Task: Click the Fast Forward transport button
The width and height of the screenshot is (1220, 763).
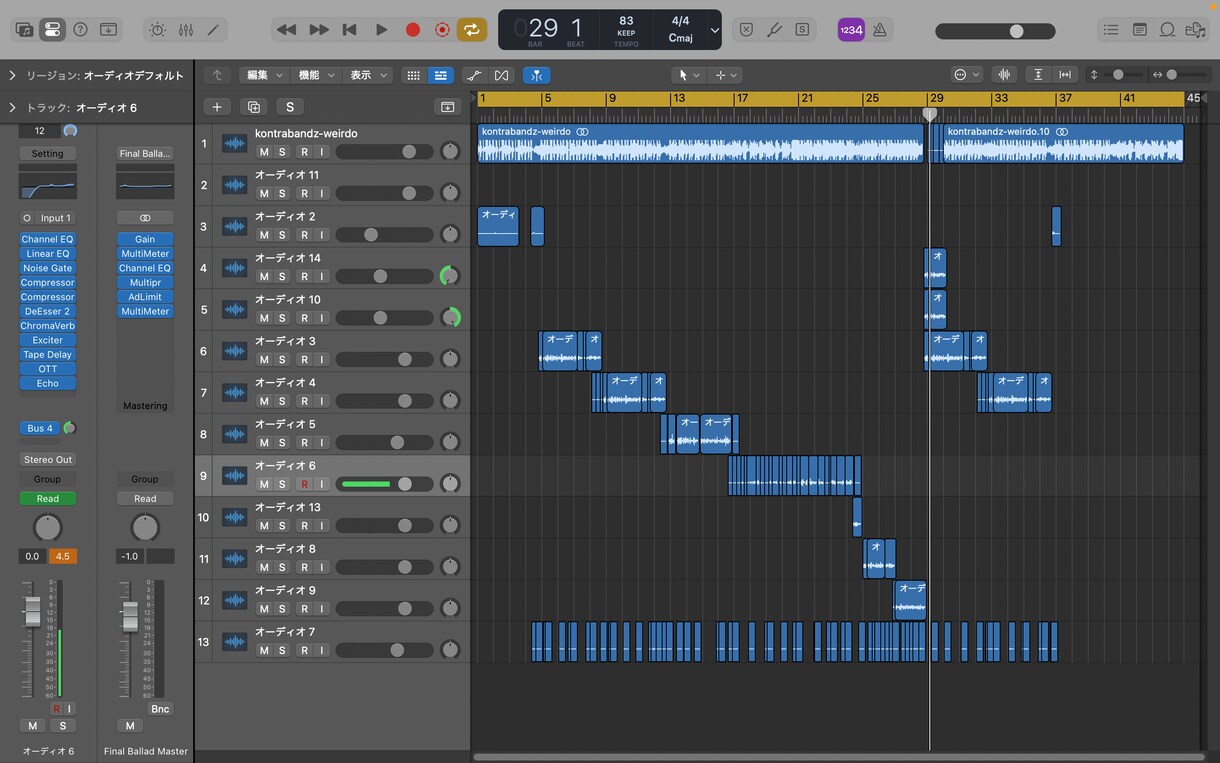Action: 319,30
